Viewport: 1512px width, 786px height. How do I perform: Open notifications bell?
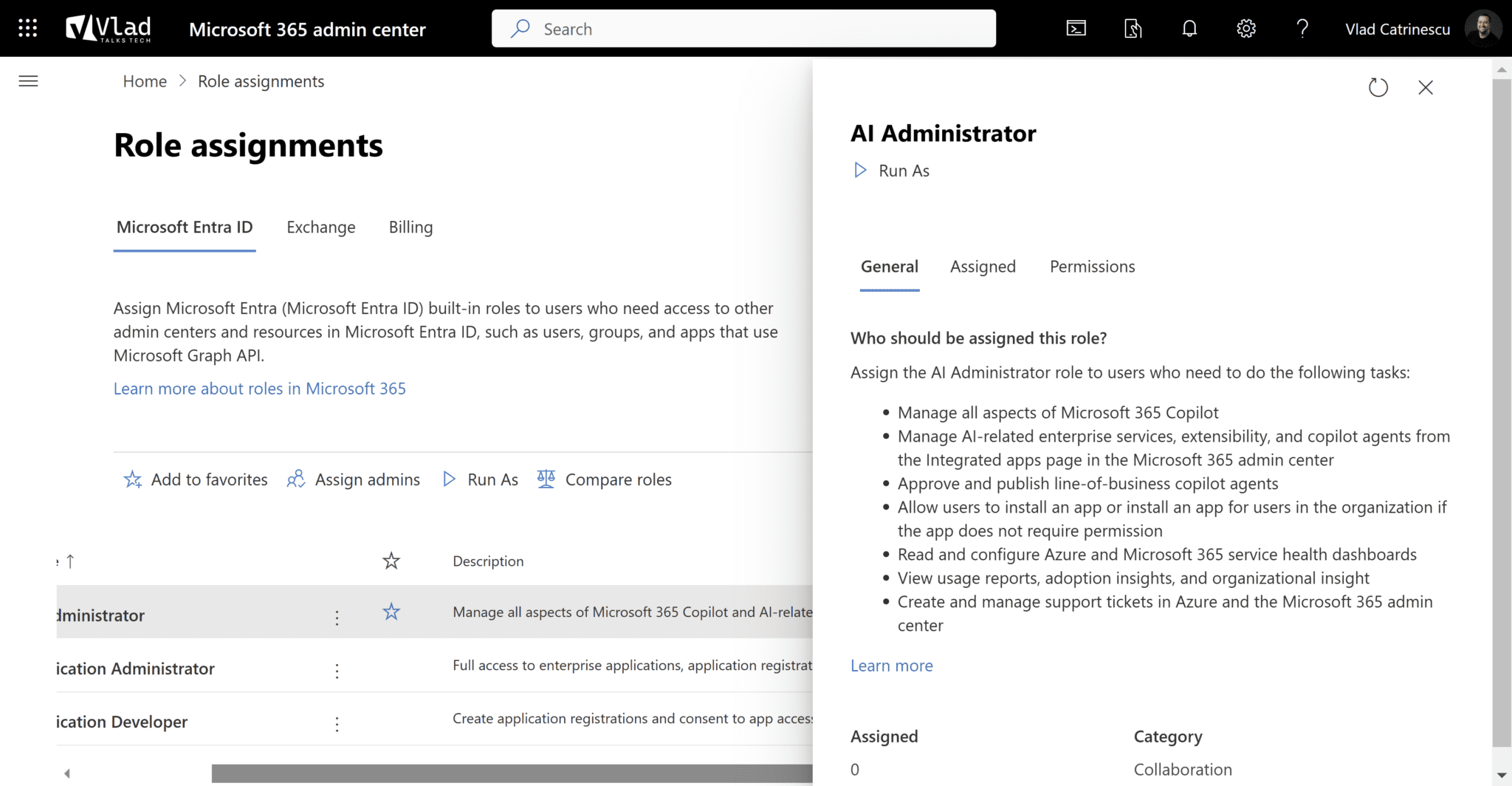point(1189,28)
